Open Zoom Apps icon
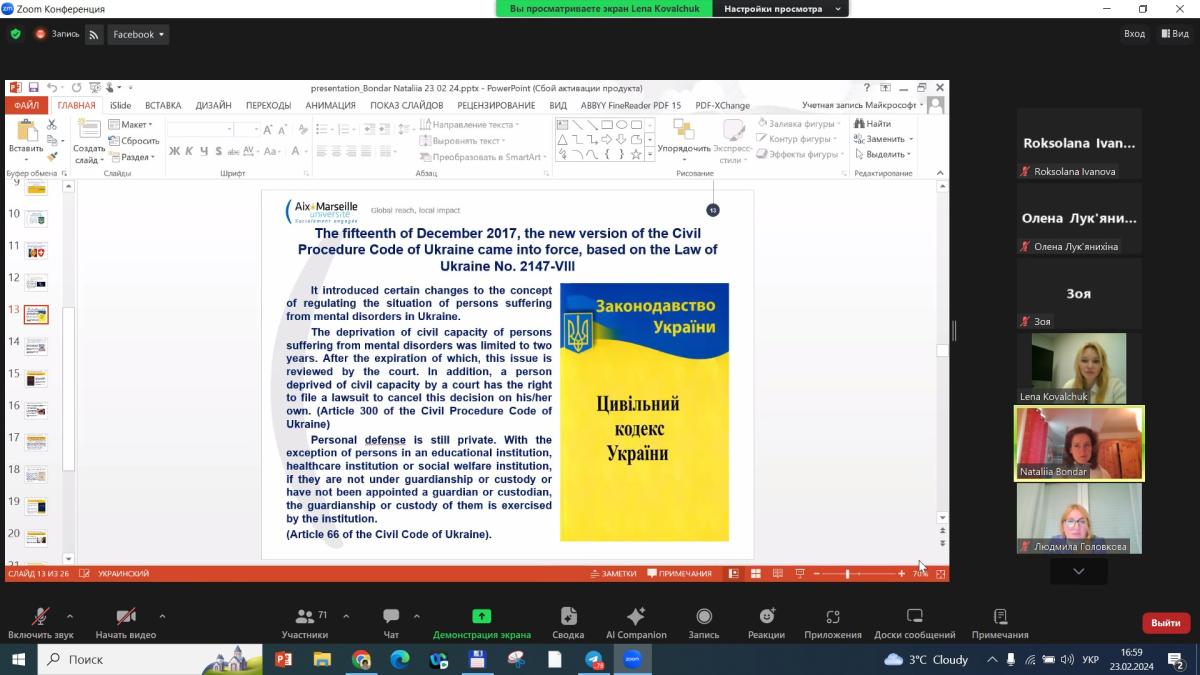The height and width of the screenshot is (675, 1200). pos(832,617)
